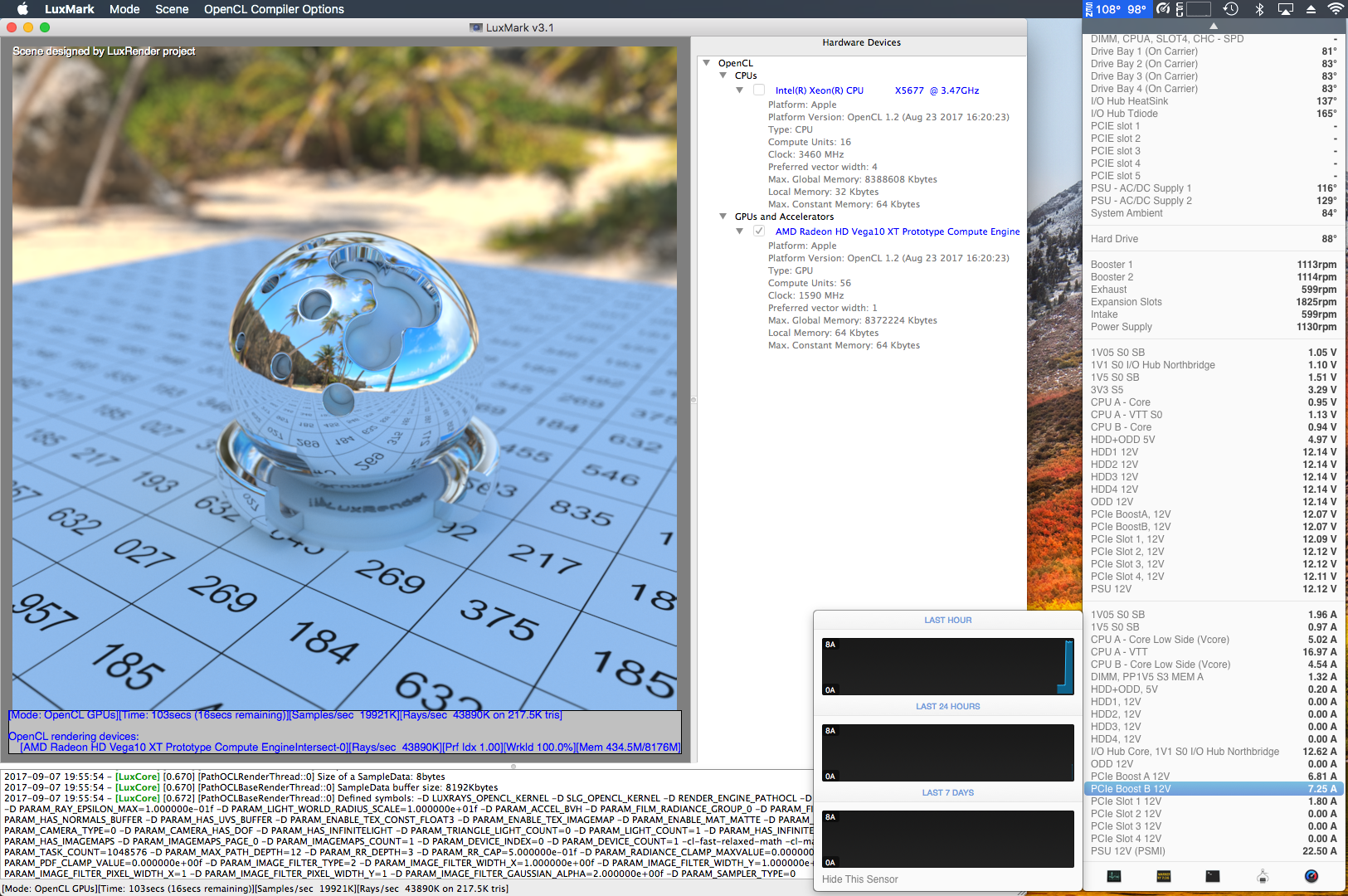The height and width of the screenshot is (896, 1348).
Task: Select the PSU - AC/DC Supply 1 row
Action: click(x=1214, y=188)
